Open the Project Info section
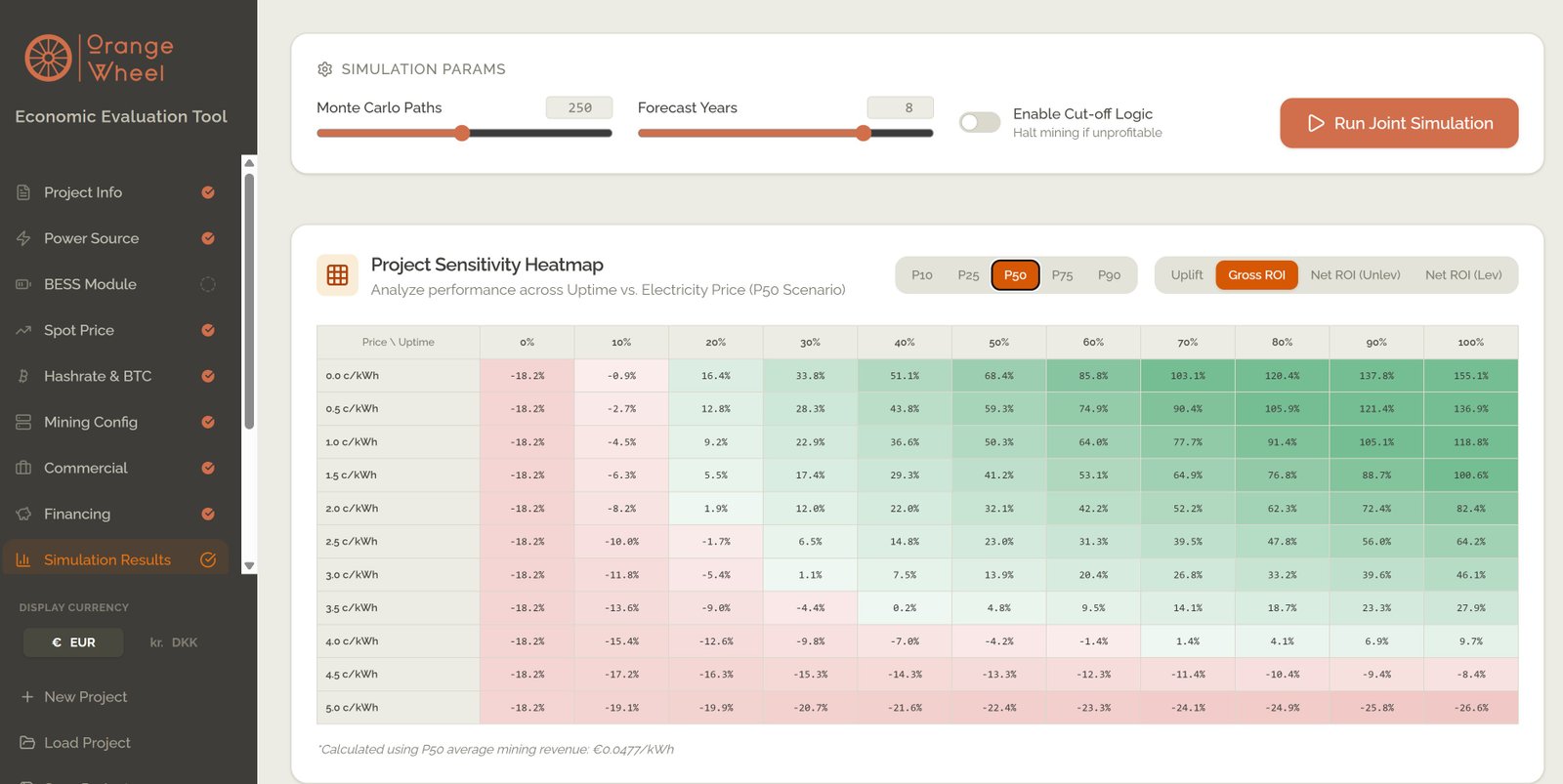Image resolution: width=1563 pixels, height=784 pixels. pos(115,192)
